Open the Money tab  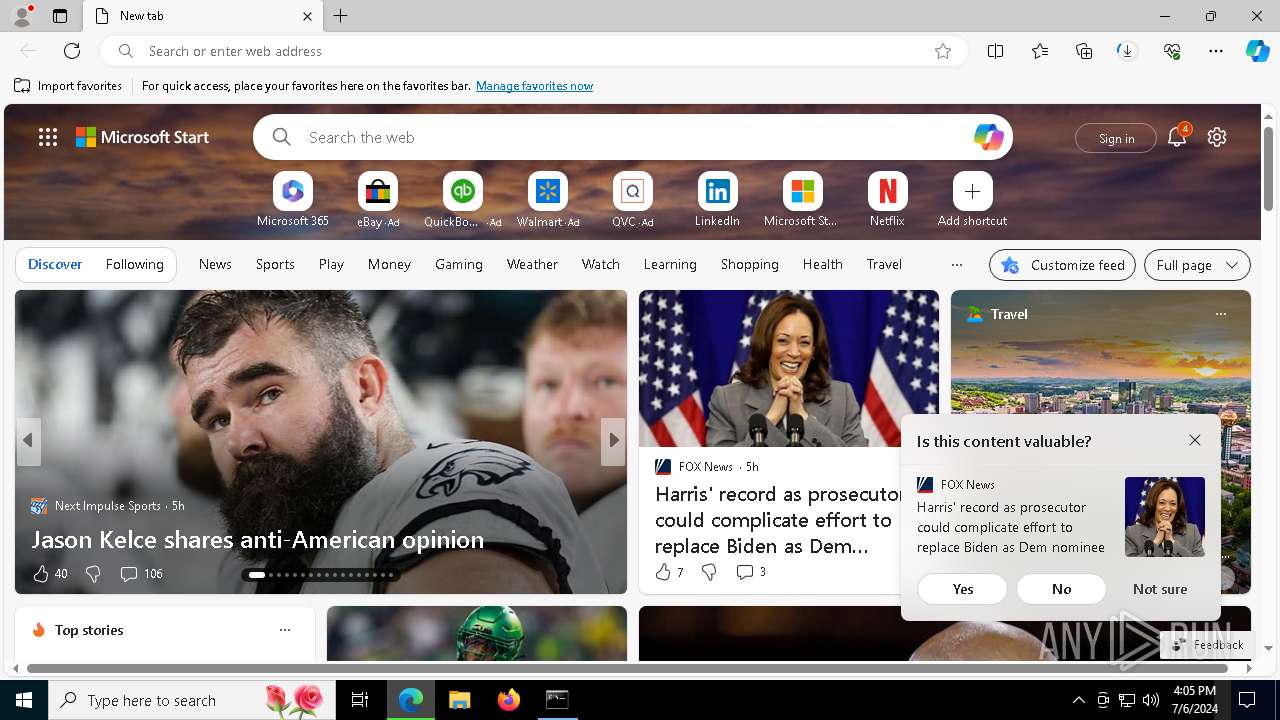click(389, 264)
